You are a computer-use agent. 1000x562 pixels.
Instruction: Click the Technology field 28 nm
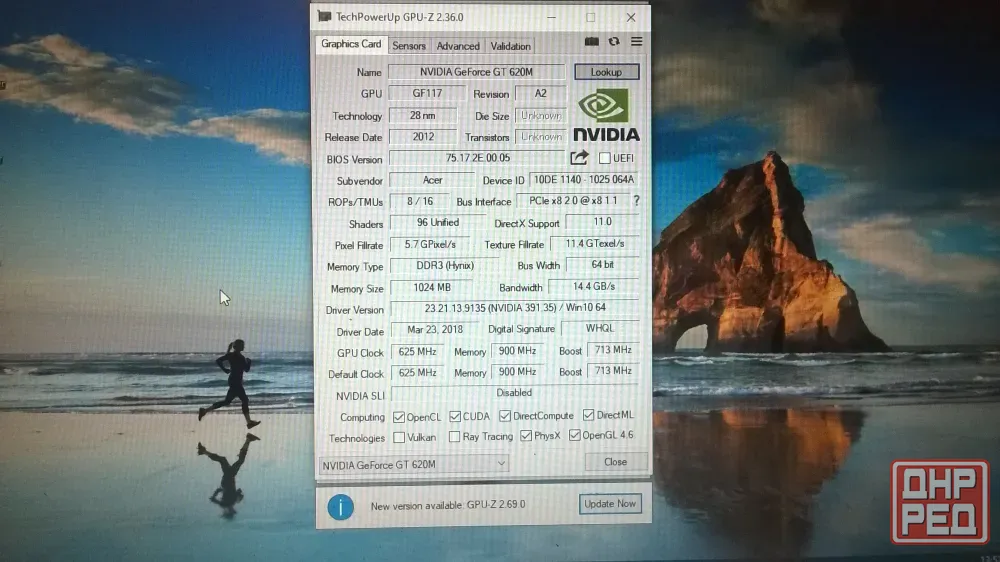pyautogui.click(x=423, y=115)
